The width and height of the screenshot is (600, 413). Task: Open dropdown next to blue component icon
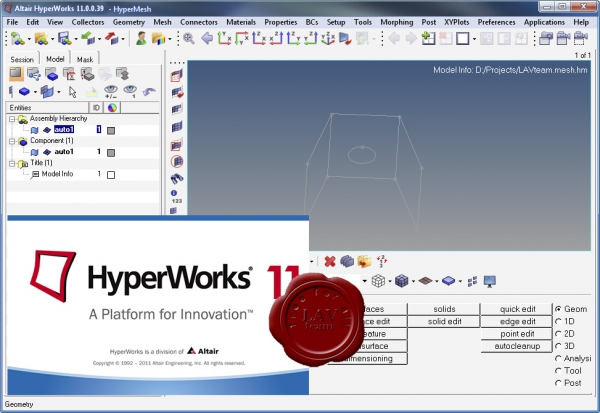click(35, 92)
